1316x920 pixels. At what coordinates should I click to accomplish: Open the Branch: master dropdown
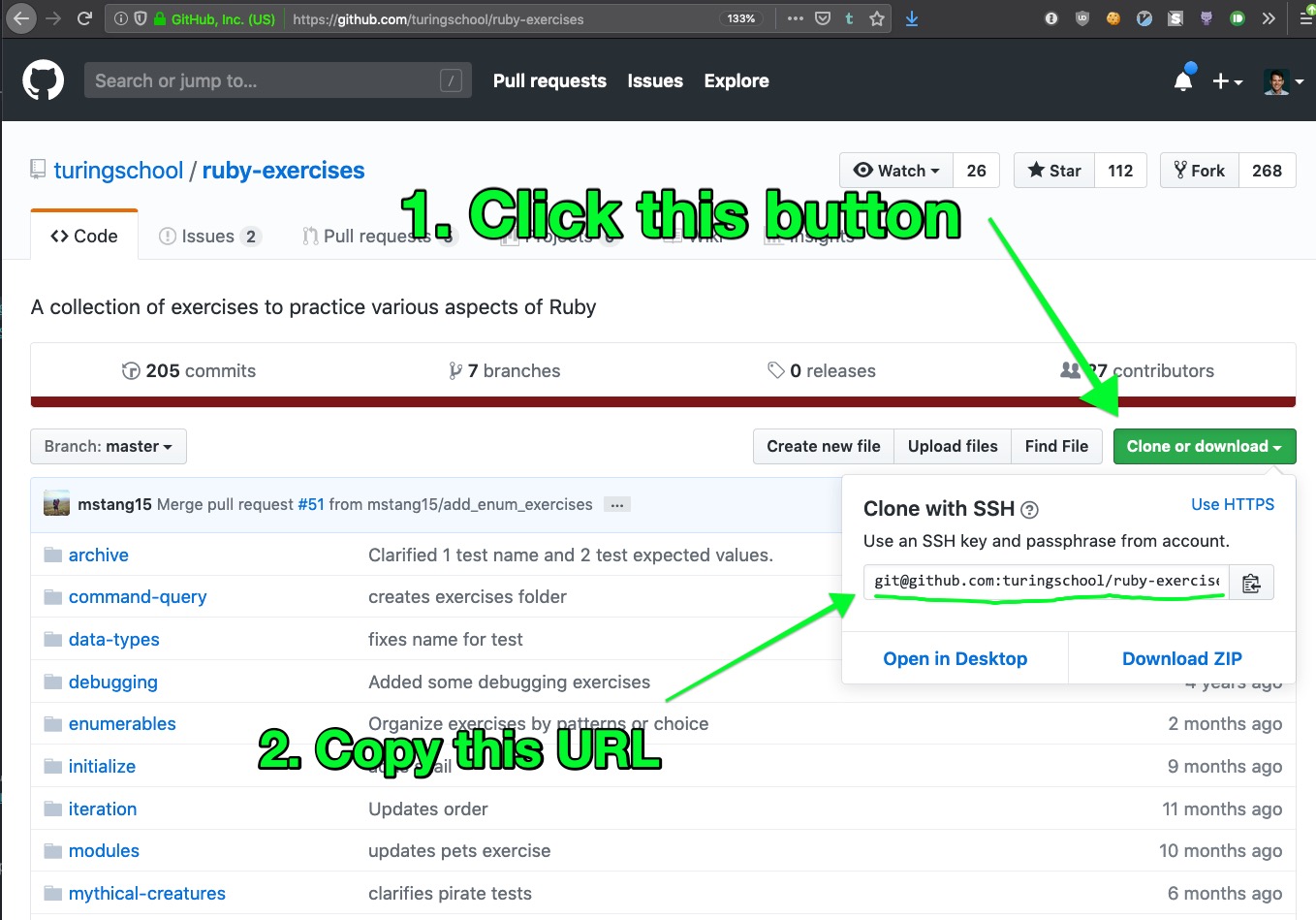point(109,446)
